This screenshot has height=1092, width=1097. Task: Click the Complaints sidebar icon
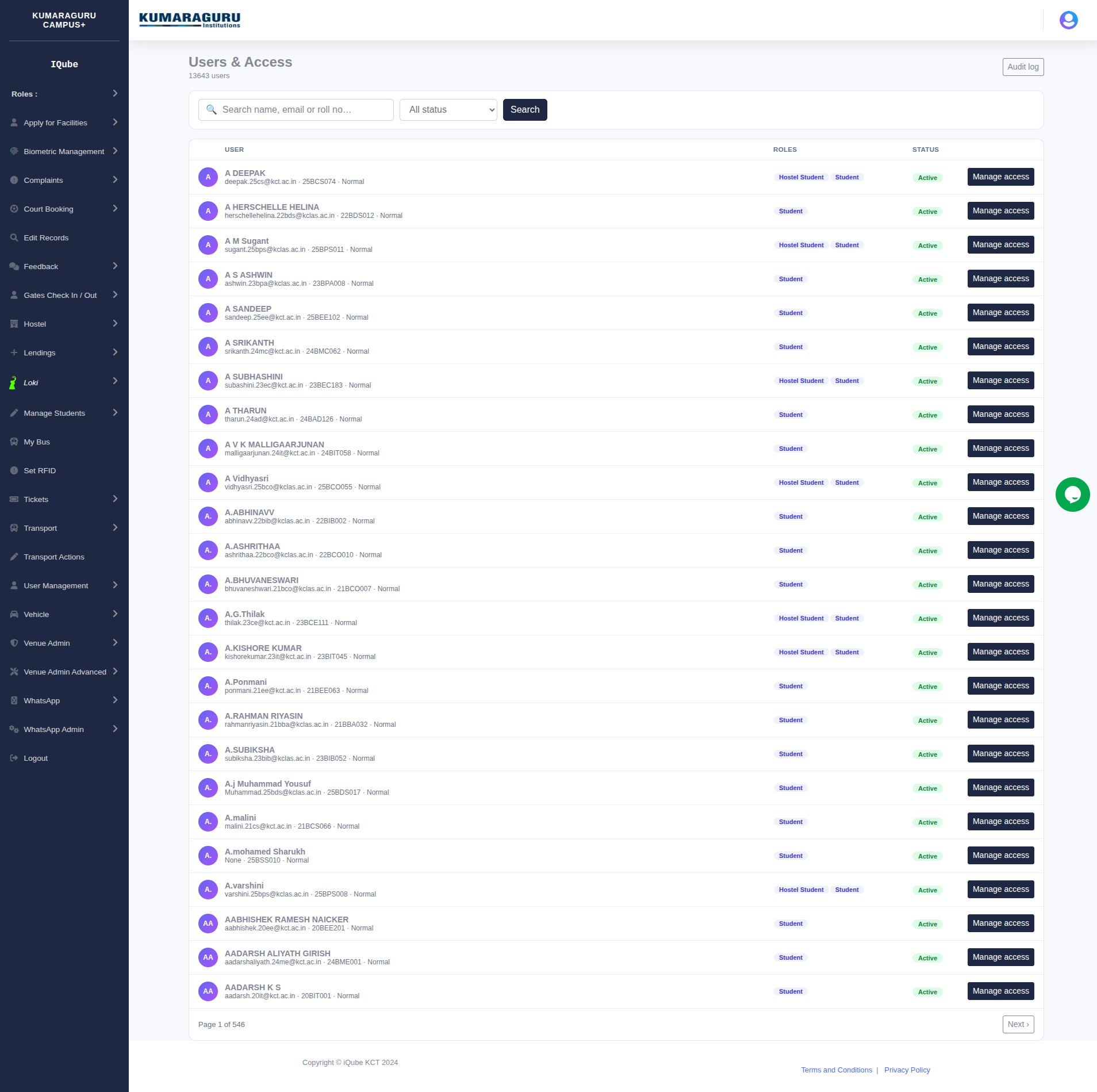tap(14, 180)
